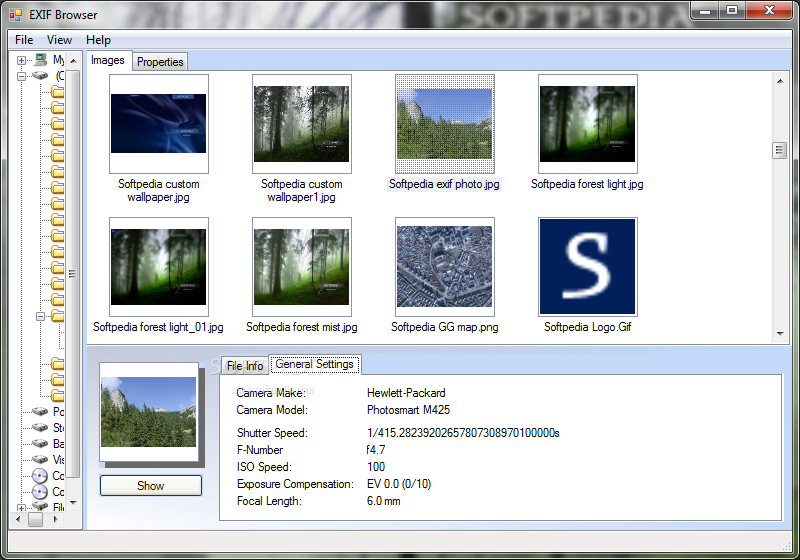Select Softpedia forest mist.jpg thumbnail
800x560 pixels.
coord(302,267)
